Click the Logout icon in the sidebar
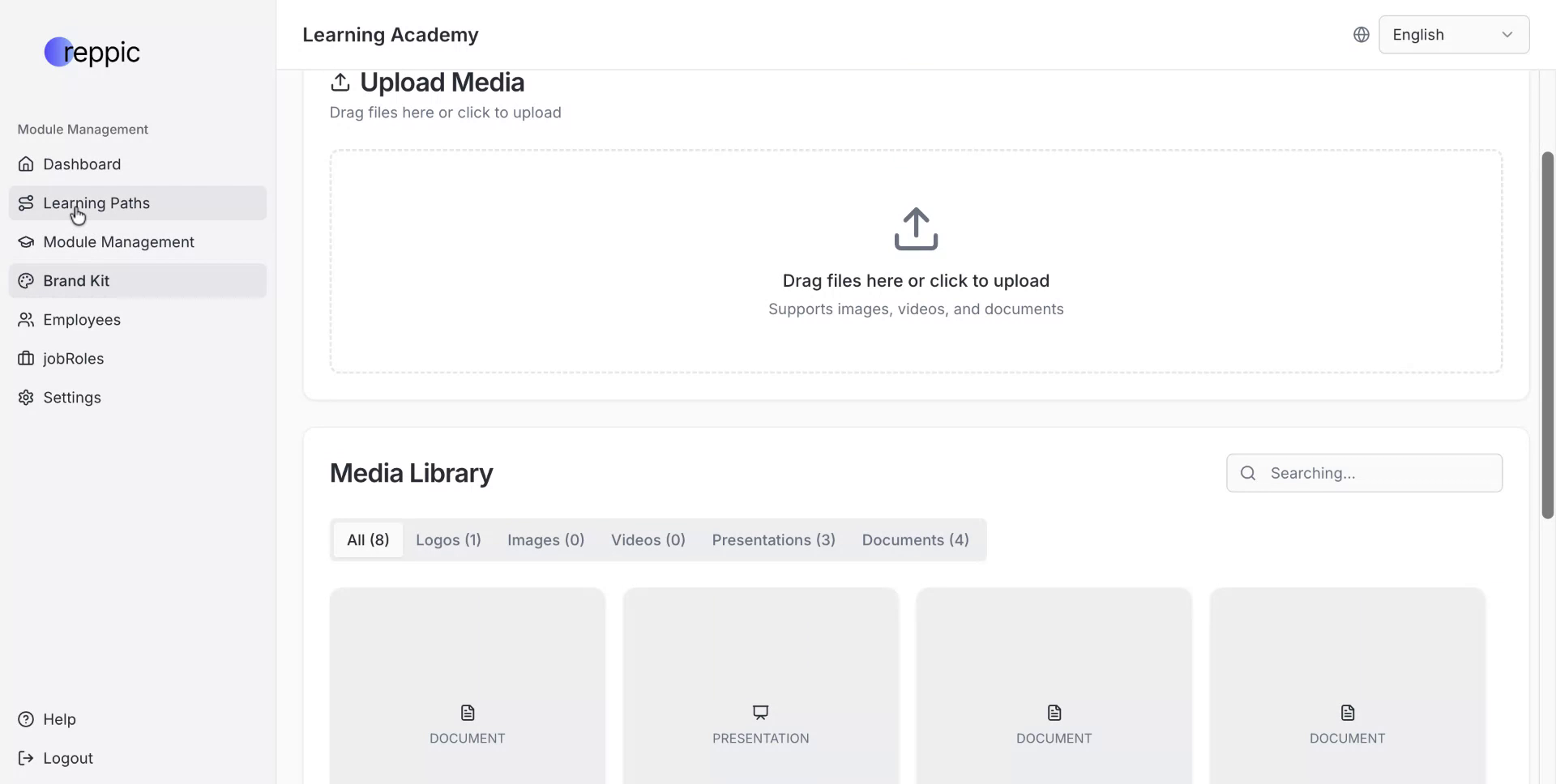This screenshot has width=1556, height=784. pyautogui.click(x=26, y=758)
